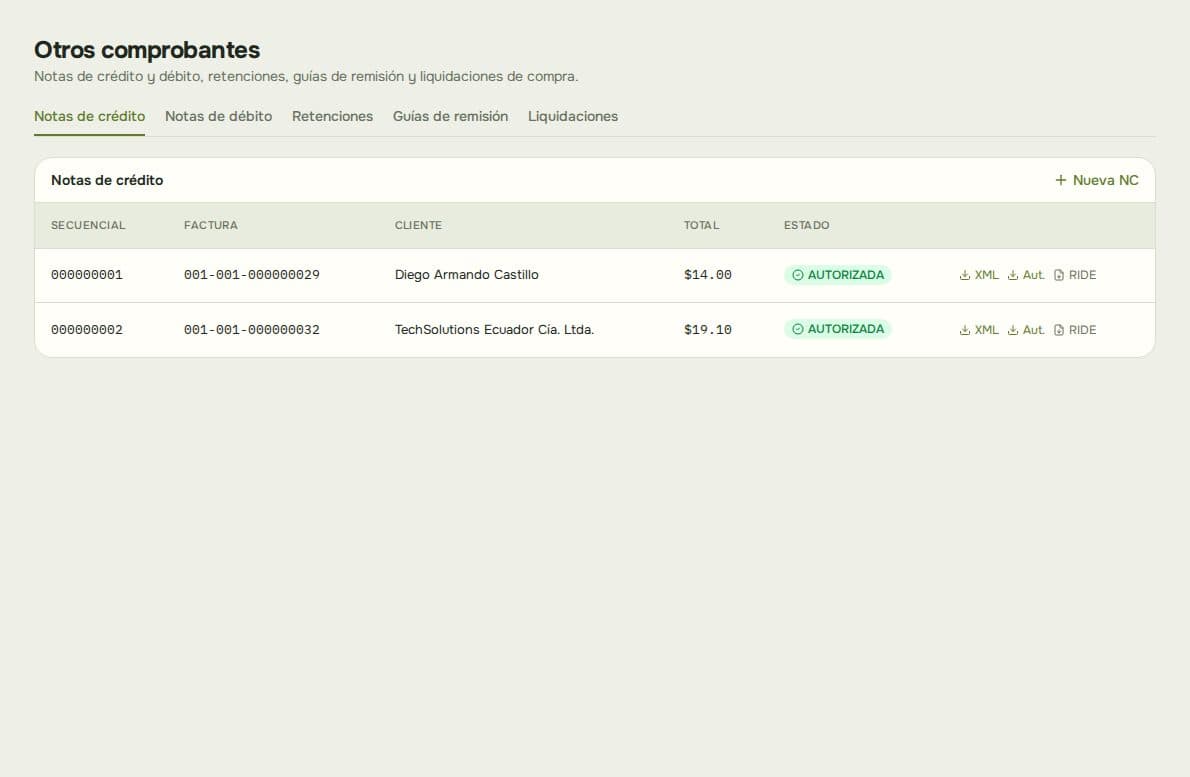Click factura 001-001-000000032

[x=252, y=329]
